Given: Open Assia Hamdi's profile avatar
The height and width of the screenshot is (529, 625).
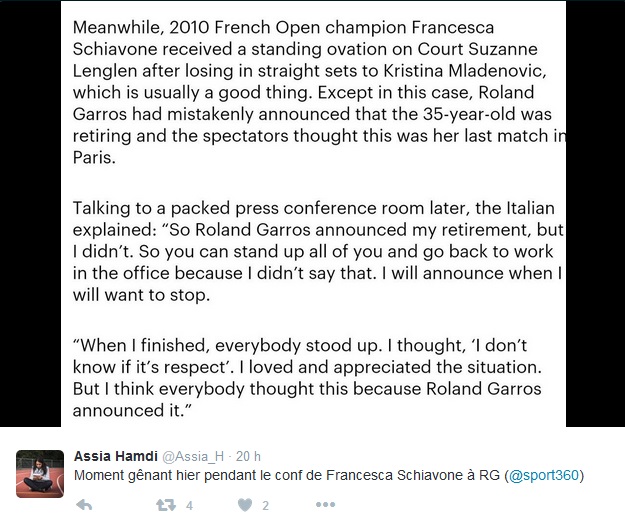Looking at the screenshot, I should [x=40, y=474].
